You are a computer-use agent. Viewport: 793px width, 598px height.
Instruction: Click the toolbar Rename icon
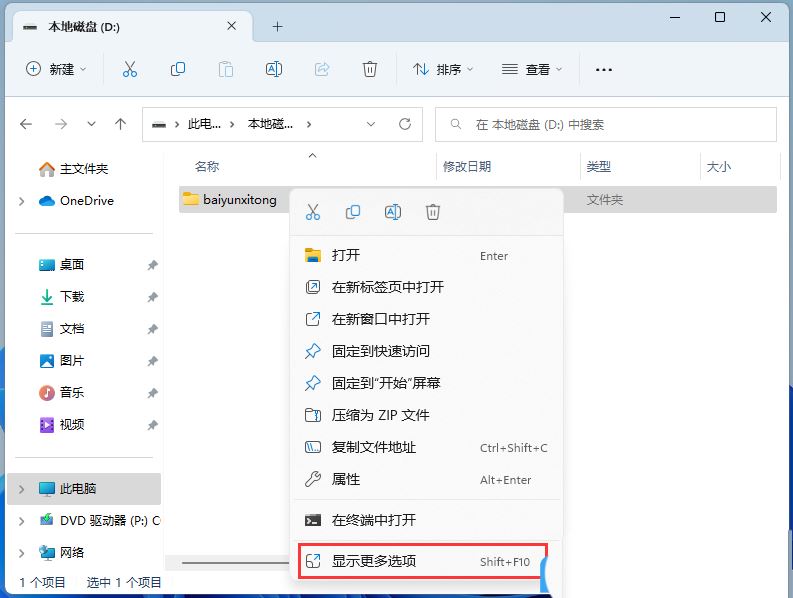(274, 69)
